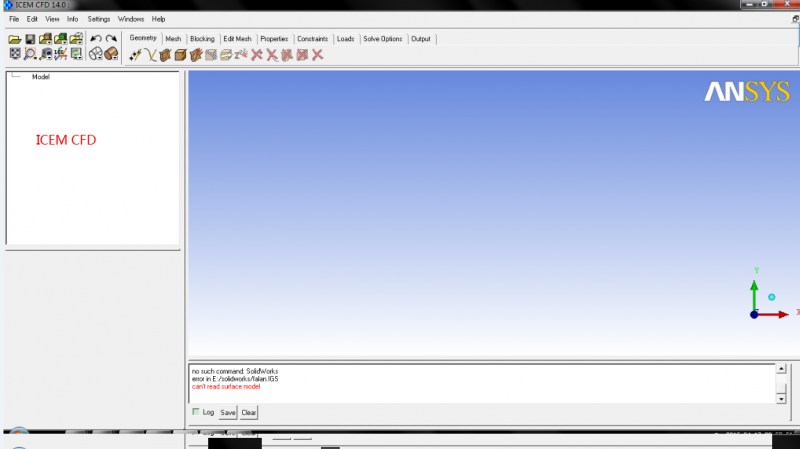Click the message log scroll-up arrow
The image size is (800, 449).
(x=781, y=368)
